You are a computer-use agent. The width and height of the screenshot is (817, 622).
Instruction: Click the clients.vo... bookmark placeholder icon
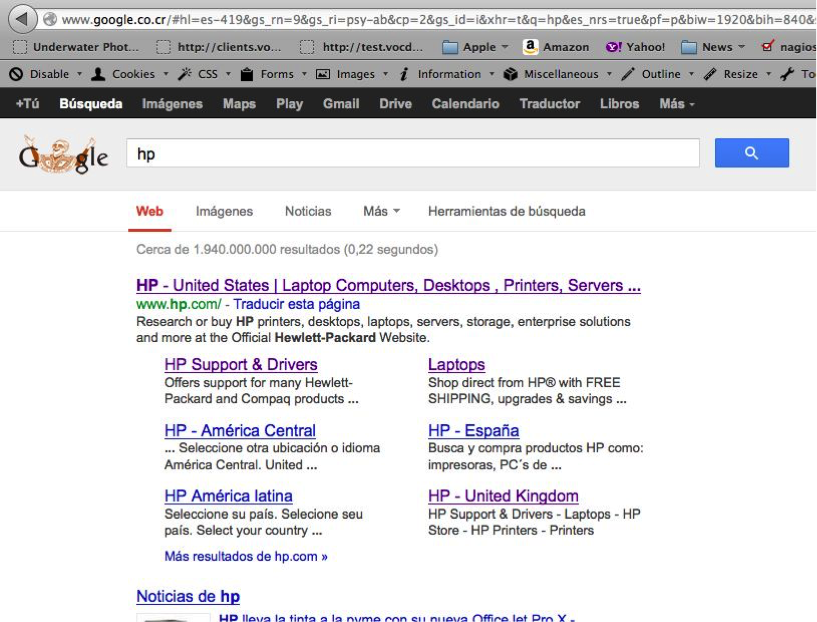164,47
